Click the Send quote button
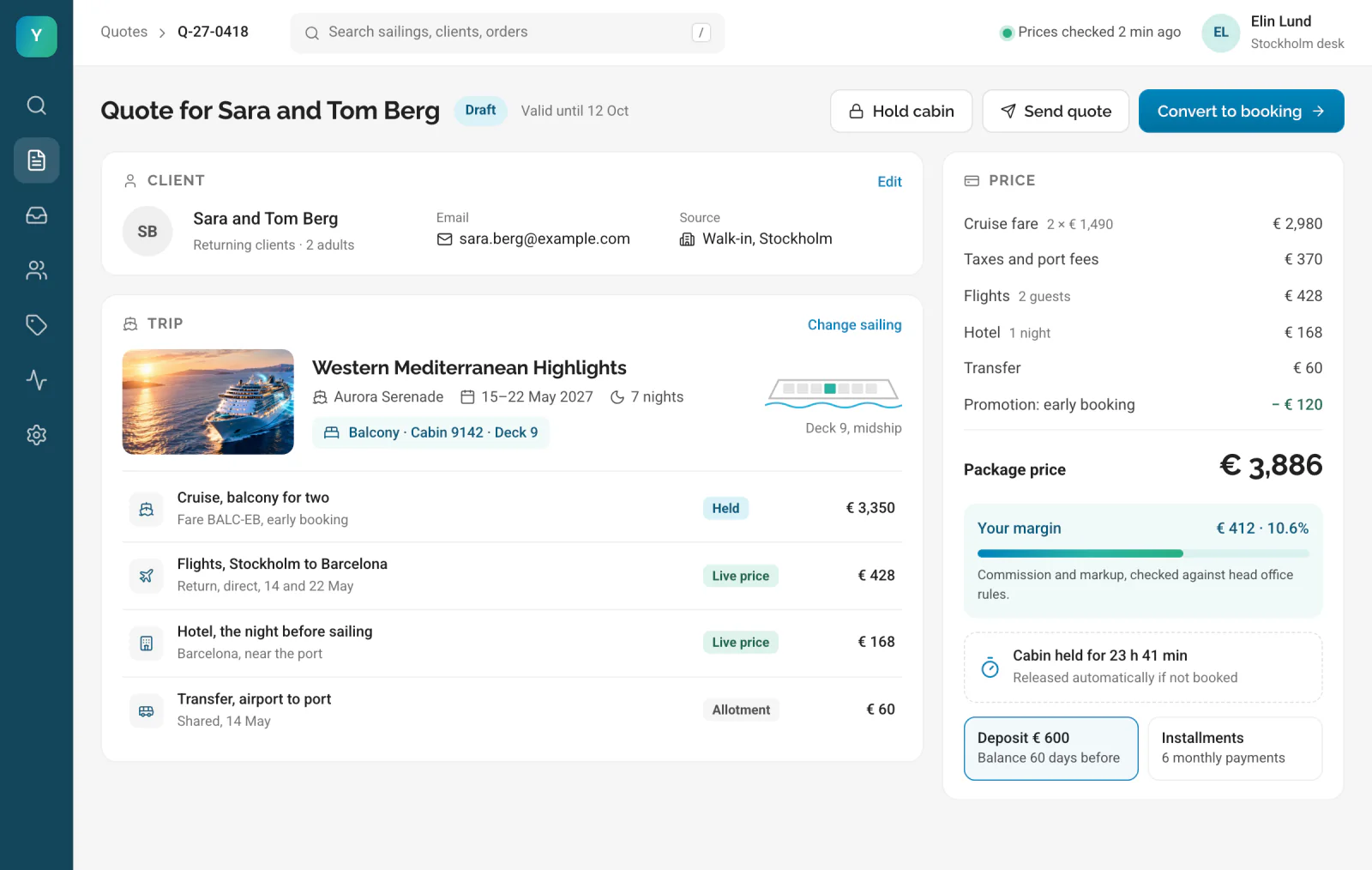This screenshot has width=1372, height=870. [x=1056, y=111]
